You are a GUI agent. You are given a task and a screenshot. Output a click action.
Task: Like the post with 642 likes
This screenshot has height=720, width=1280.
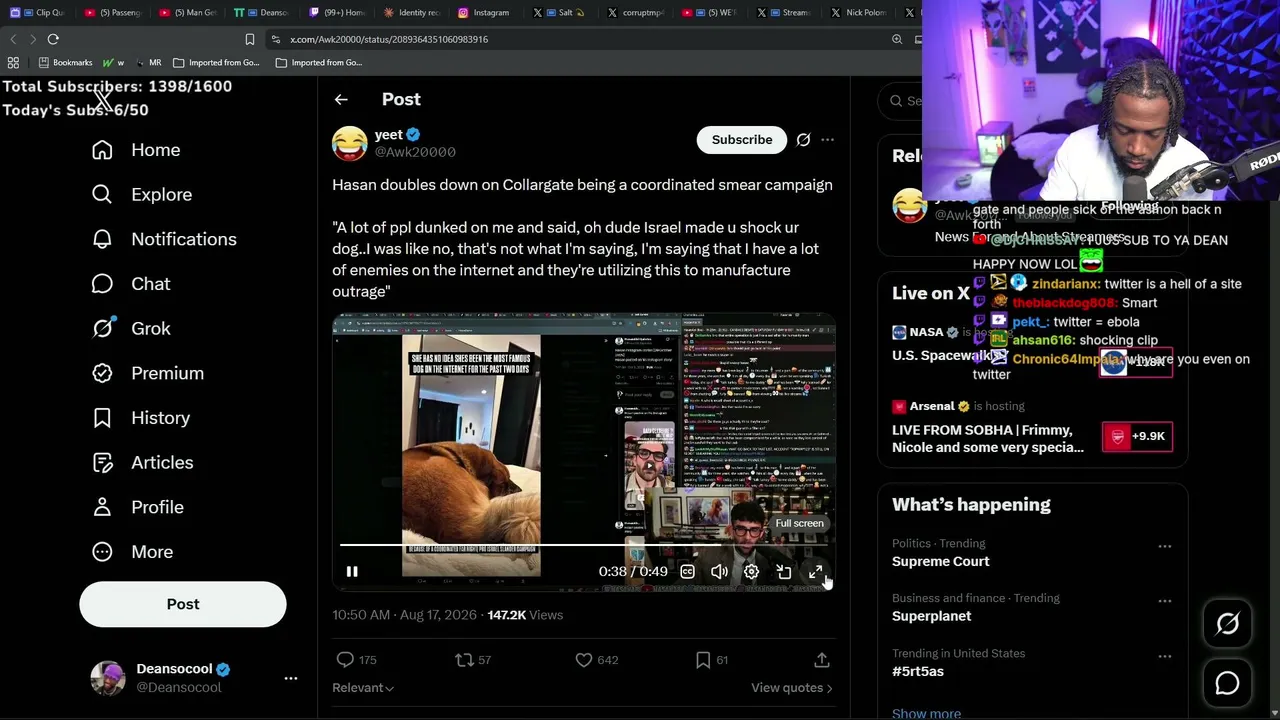pyautogui.click(x=596, y=660)
